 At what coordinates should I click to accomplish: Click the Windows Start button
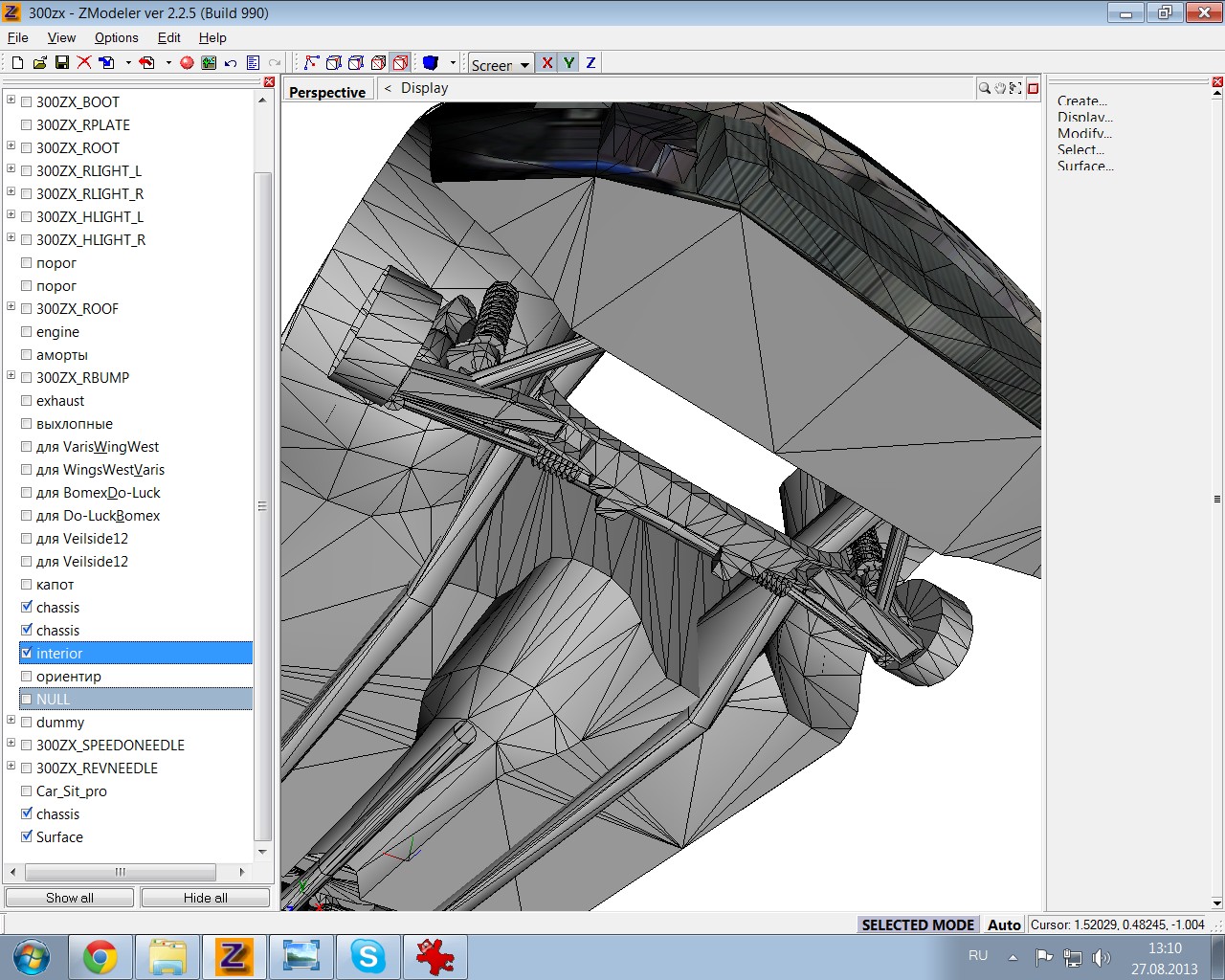pyautogui.click(x=32, y=957)
